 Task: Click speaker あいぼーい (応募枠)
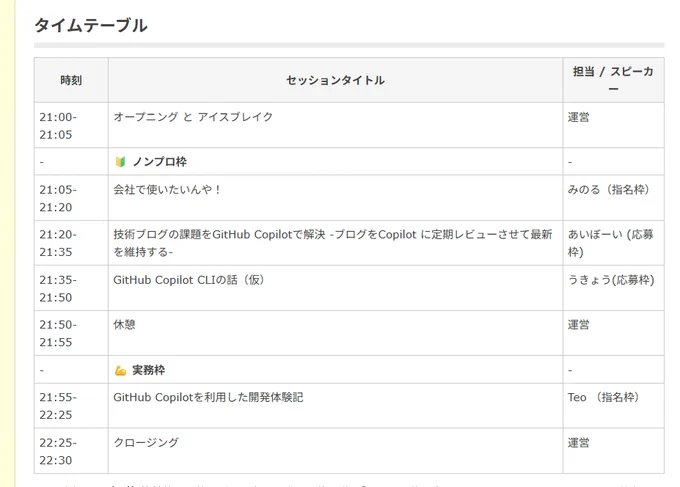pos(611,243)
